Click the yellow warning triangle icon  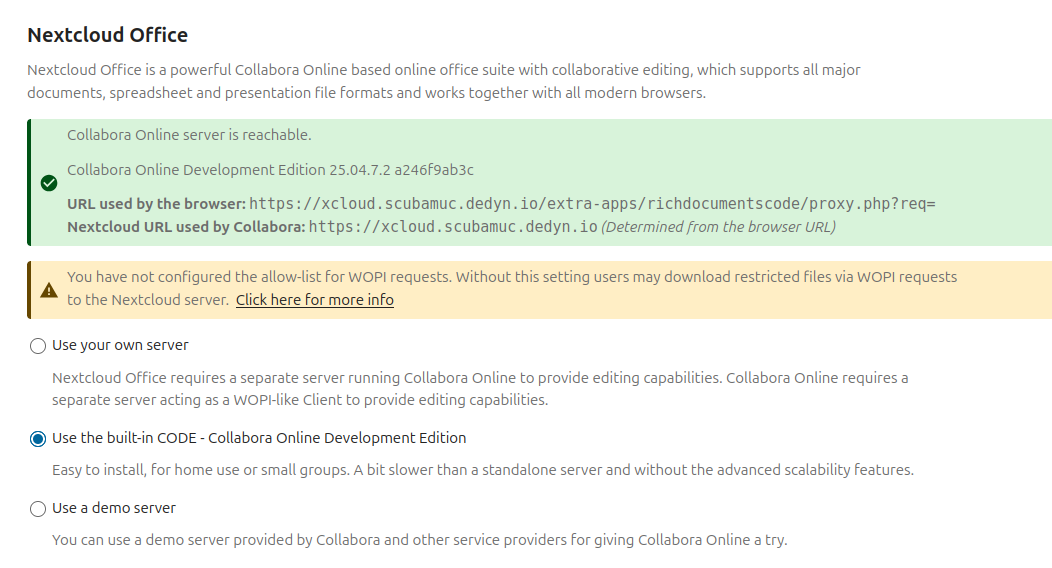(48, 290)
